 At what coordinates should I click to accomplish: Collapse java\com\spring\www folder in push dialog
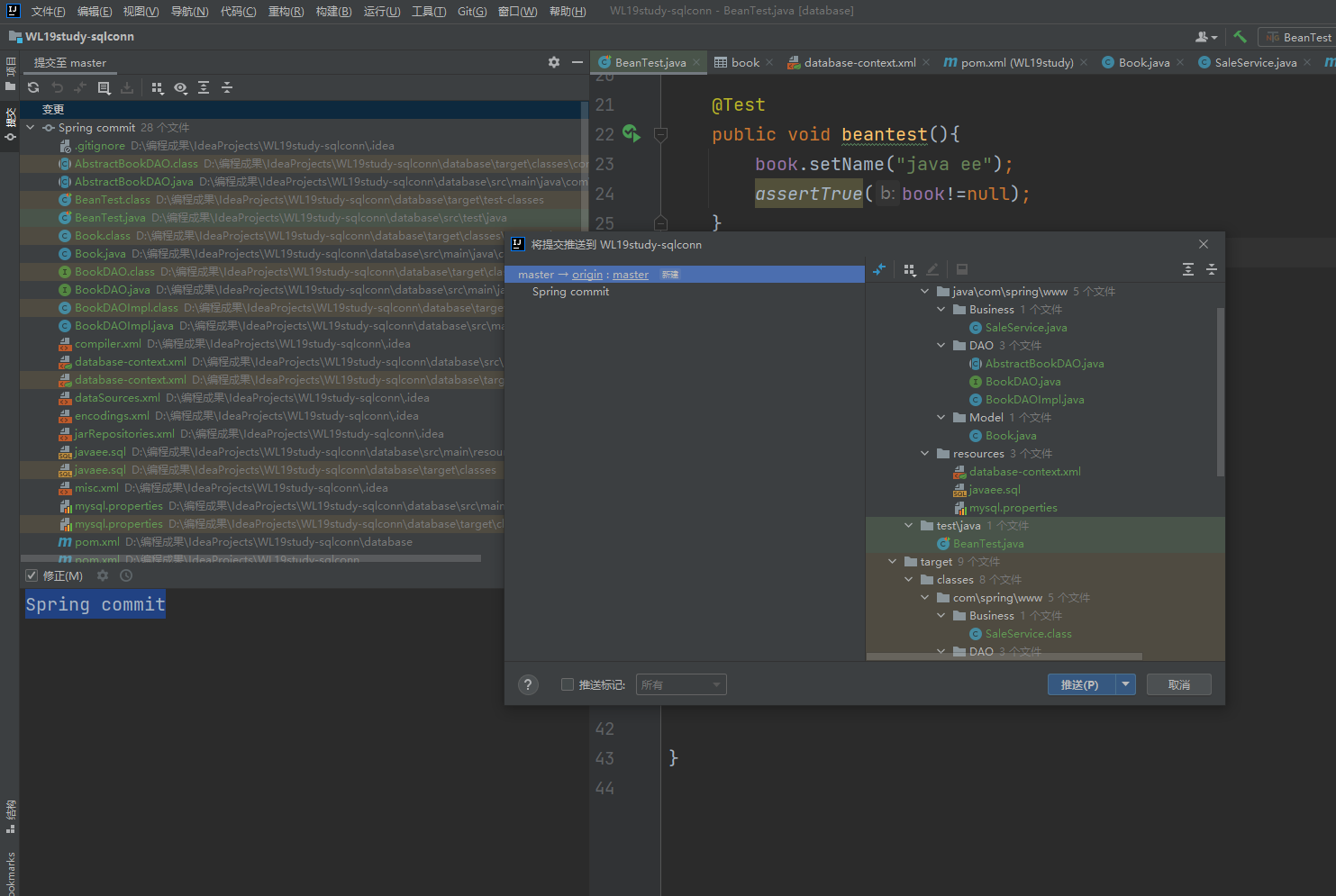click(x=924, y=291)
